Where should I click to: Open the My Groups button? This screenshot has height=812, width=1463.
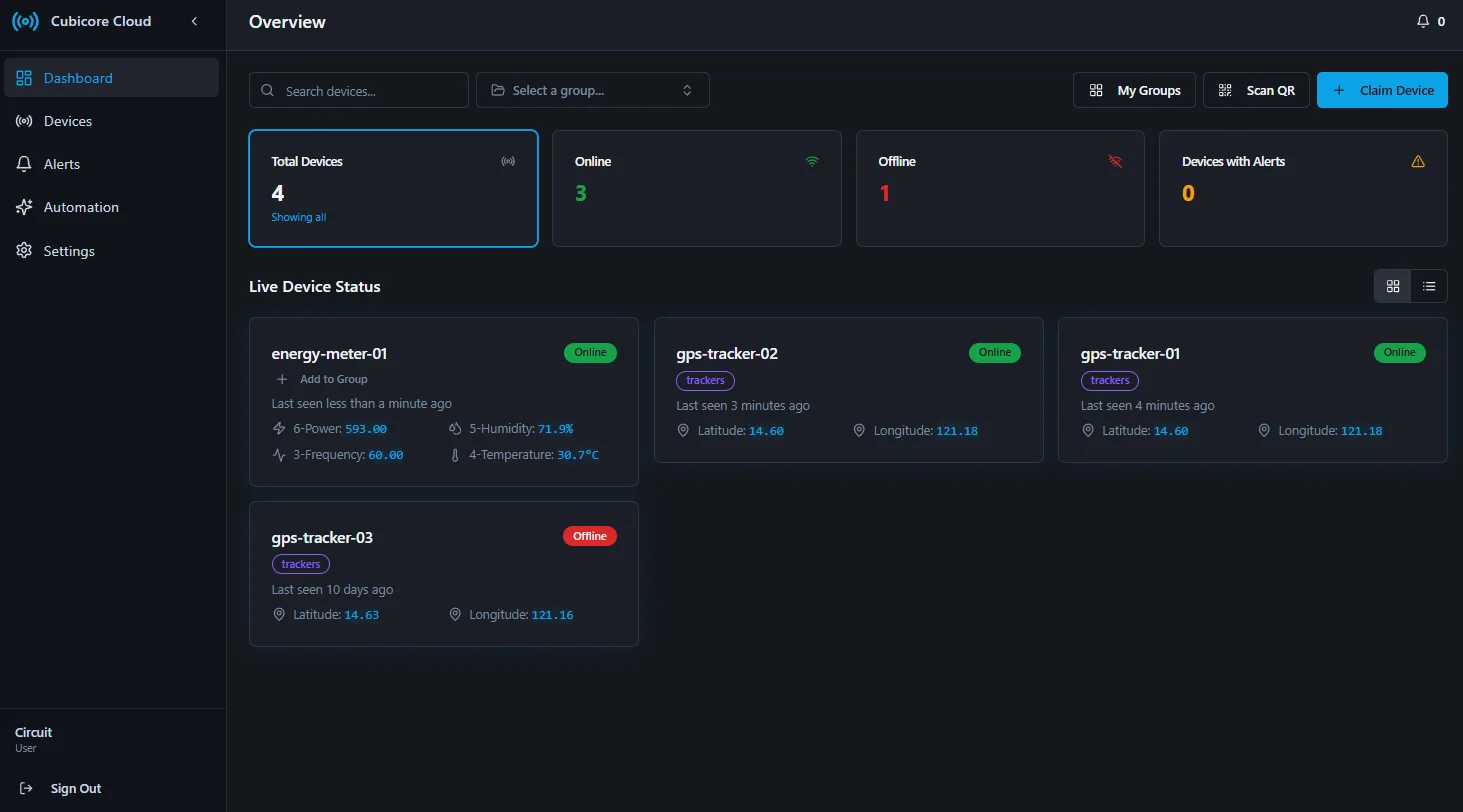click(1134, 90)
